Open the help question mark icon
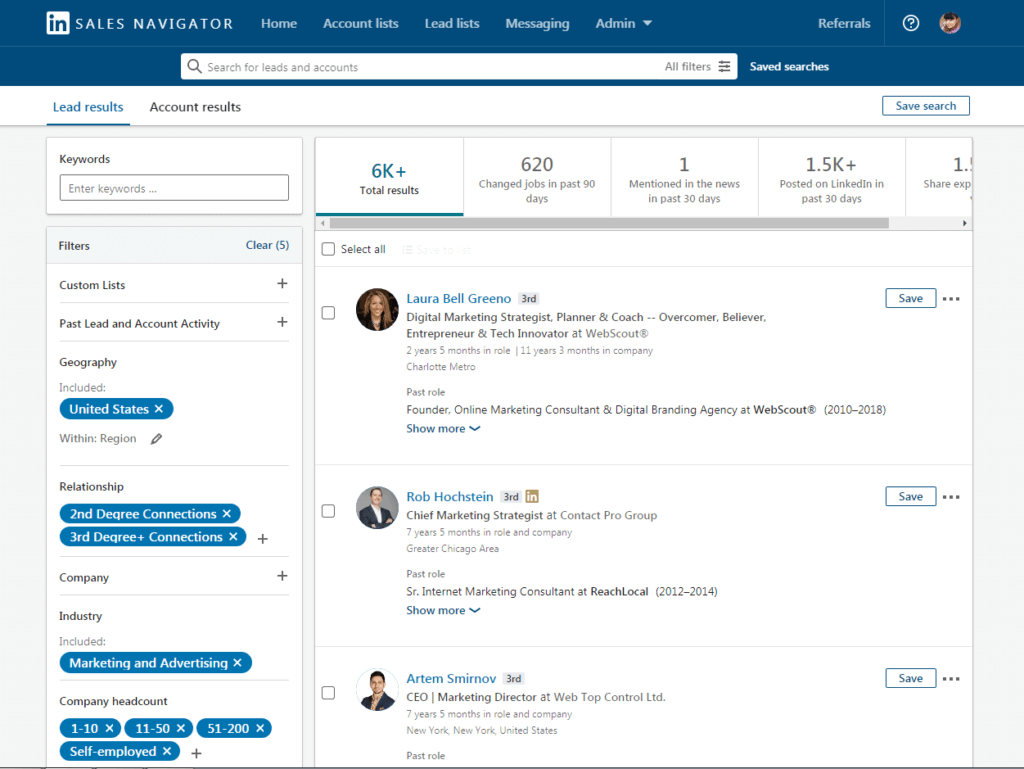This screenshot has width=1024, height=769. (x=910, y=22)
